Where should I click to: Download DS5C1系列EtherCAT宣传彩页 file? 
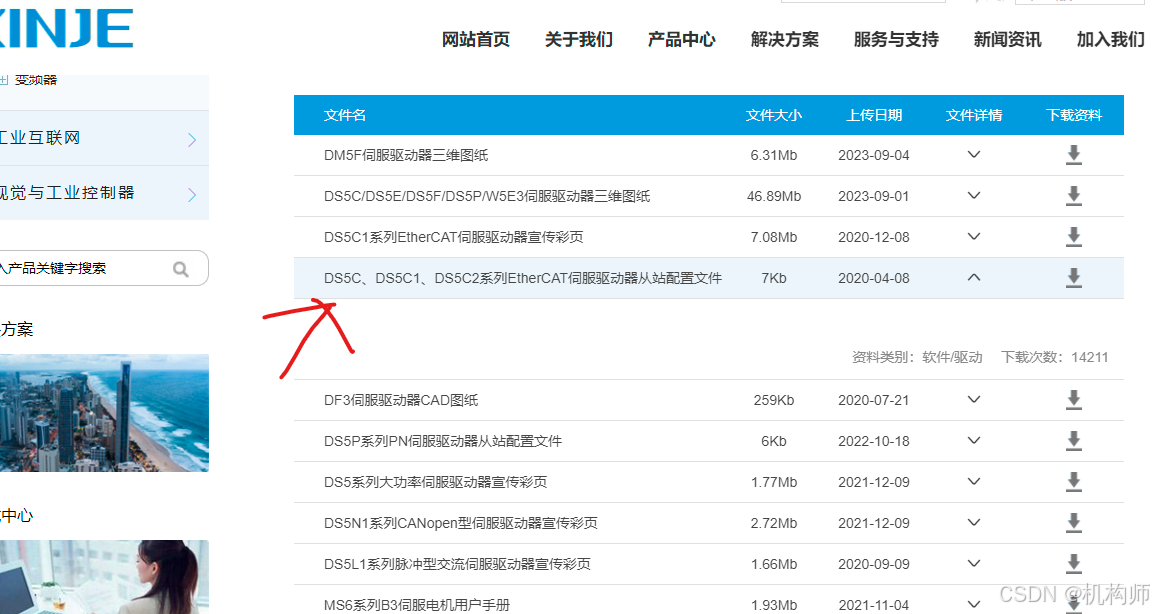[1074, 237]
